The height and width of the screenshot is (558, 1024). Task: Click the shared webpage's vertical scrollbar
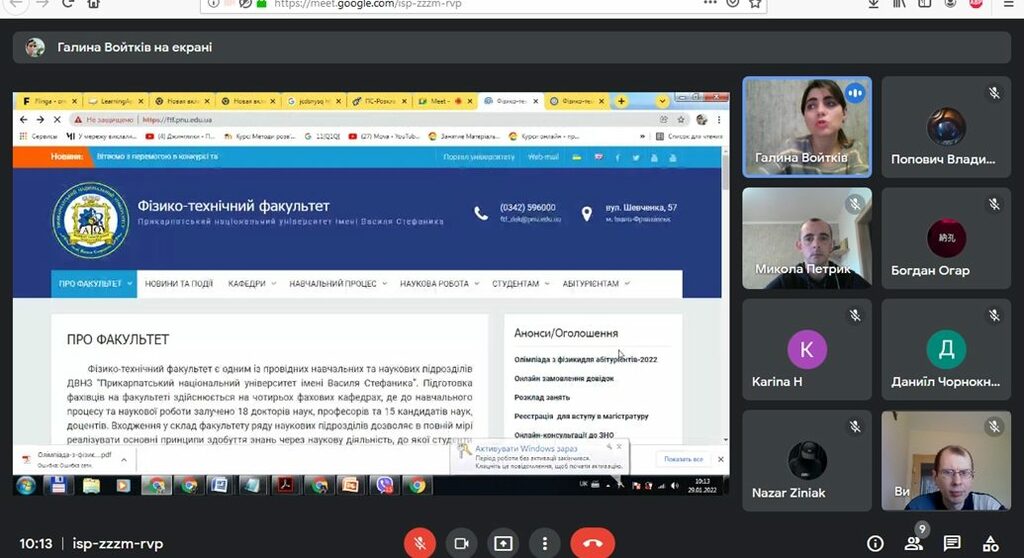pos(726,300)
